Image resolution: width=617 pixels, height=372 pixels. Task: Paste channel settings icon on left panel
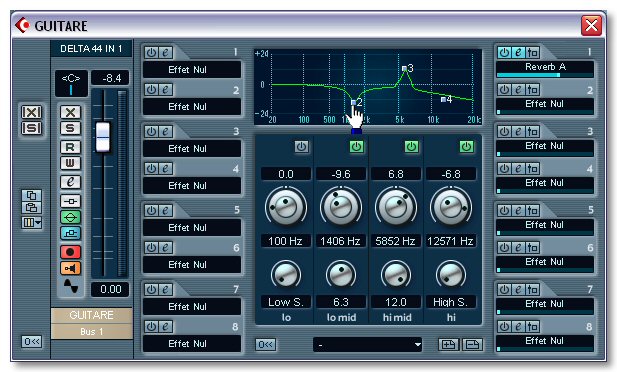[31, 207]
